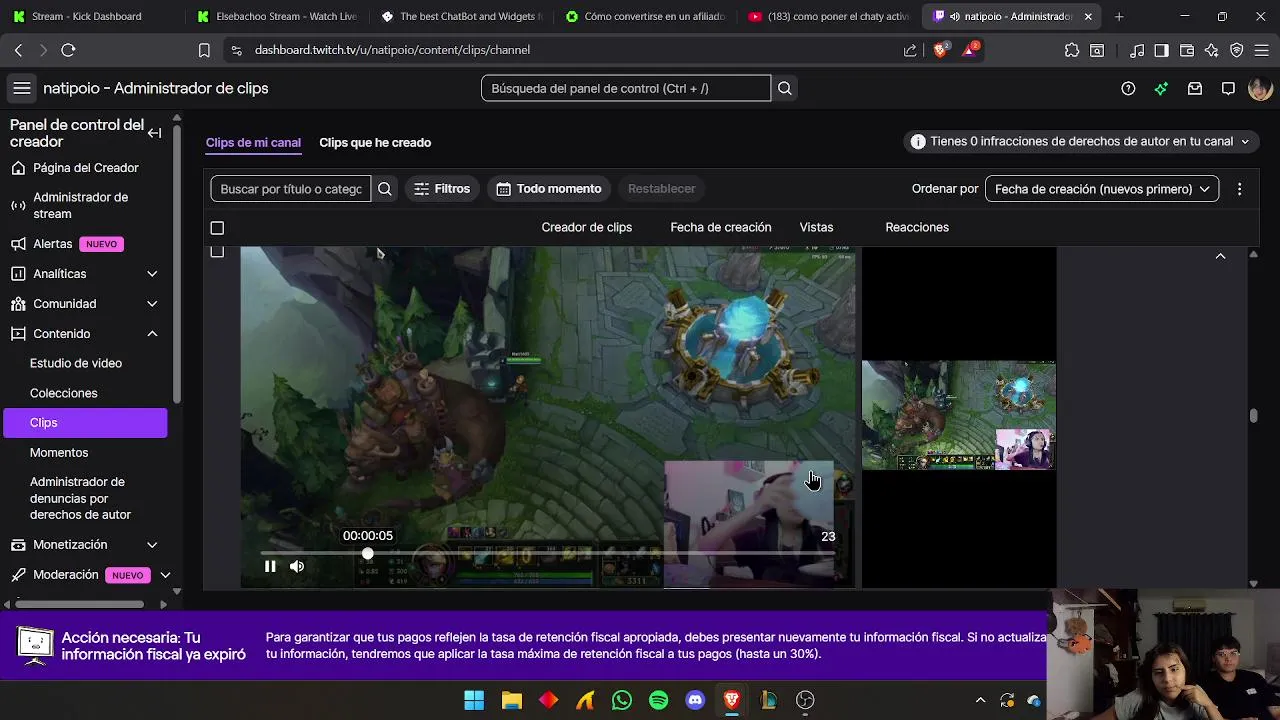The image size is (1280, 720).
Task: Open Discord from the taskbar
Action: pos(695,700)
